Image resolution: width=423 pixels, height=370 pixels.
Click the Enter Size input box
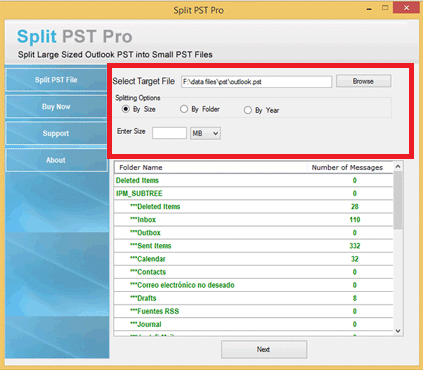point(169,133)
